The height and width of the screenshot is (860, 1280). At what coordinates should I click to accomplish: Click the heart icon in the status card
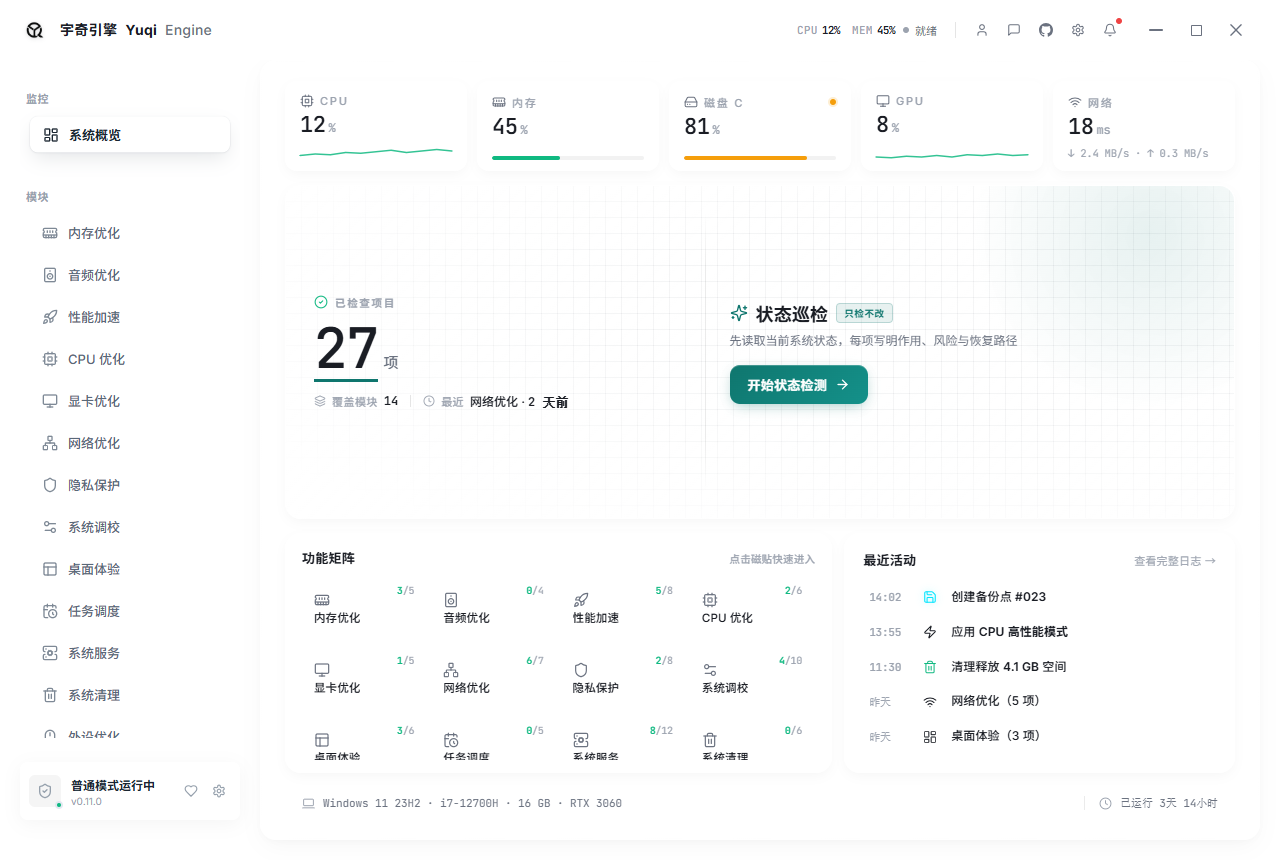coord(191,791)
